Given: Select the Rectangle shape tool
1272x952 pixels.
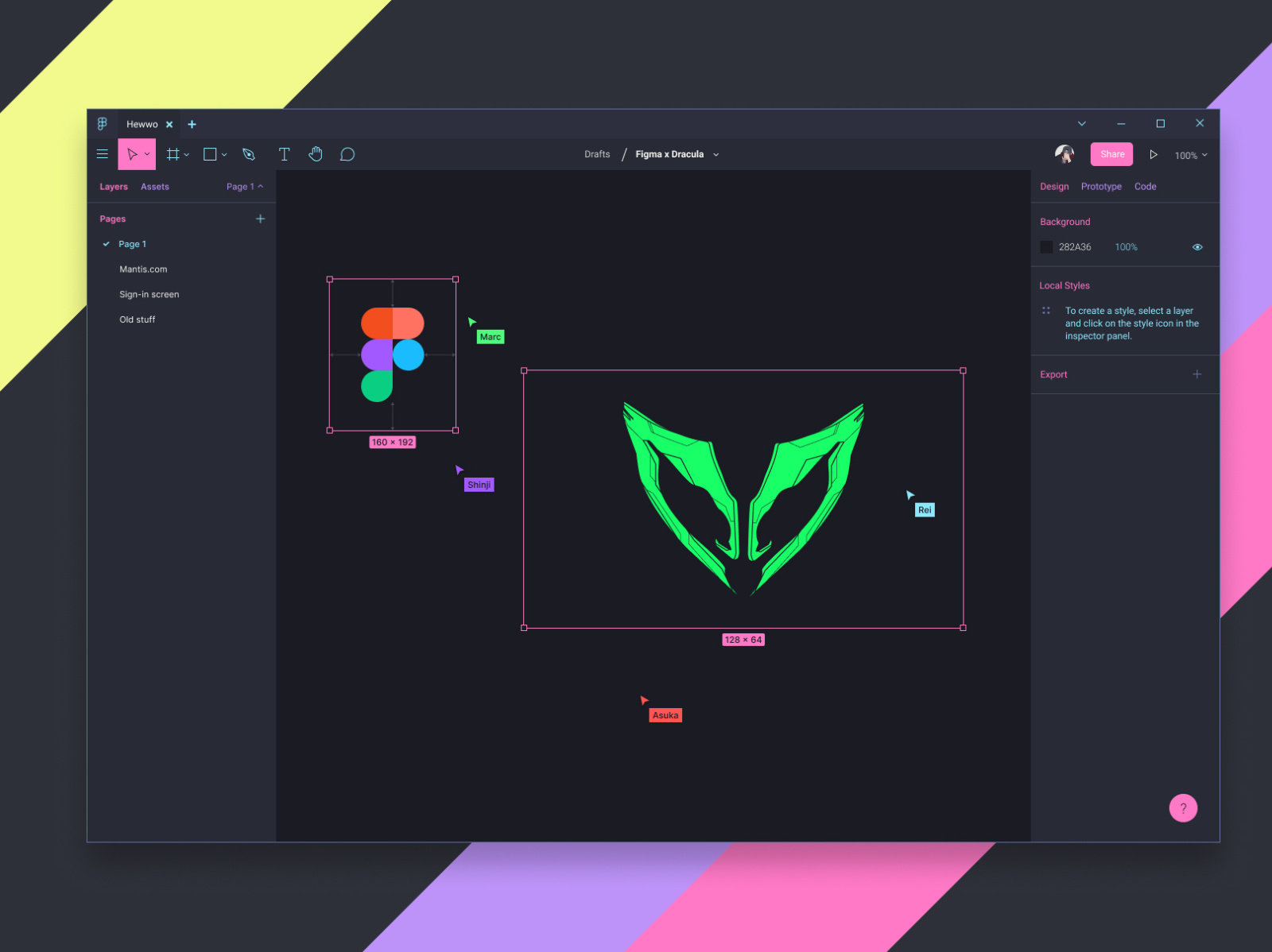Looking at the screenshot, I should point(209,153).
